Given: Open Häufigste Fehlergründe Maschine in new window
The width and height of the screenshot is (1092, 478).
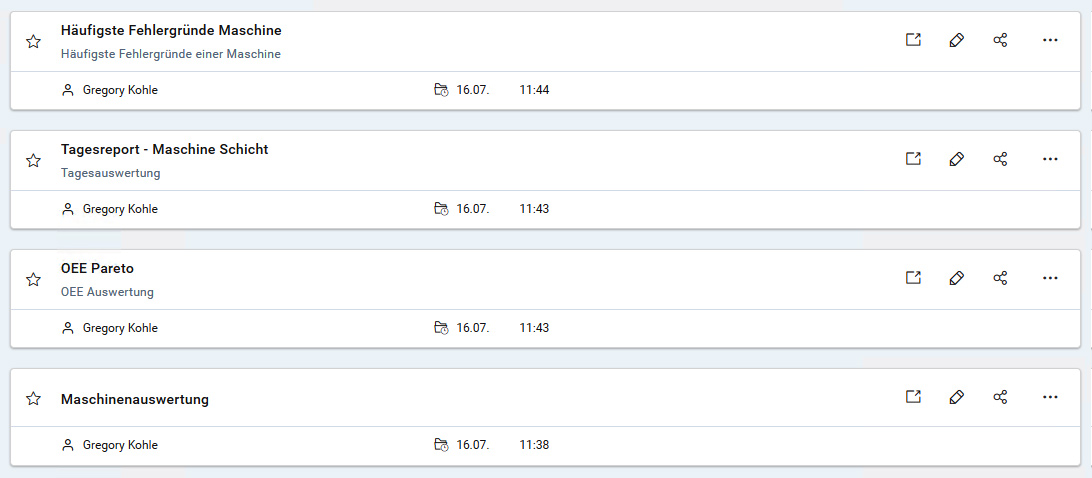Looking at the screenshot, I should click(912, 40).
